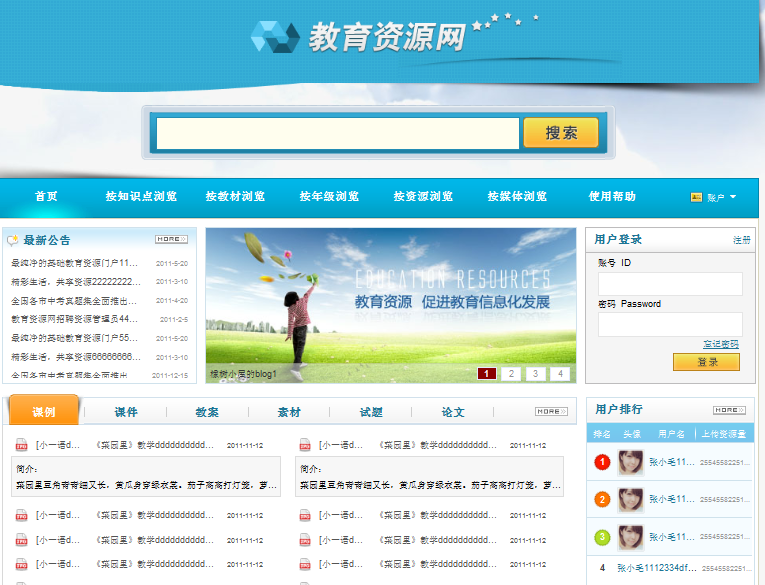Click the 最新公告 speech bubble icon

(13, 240)
